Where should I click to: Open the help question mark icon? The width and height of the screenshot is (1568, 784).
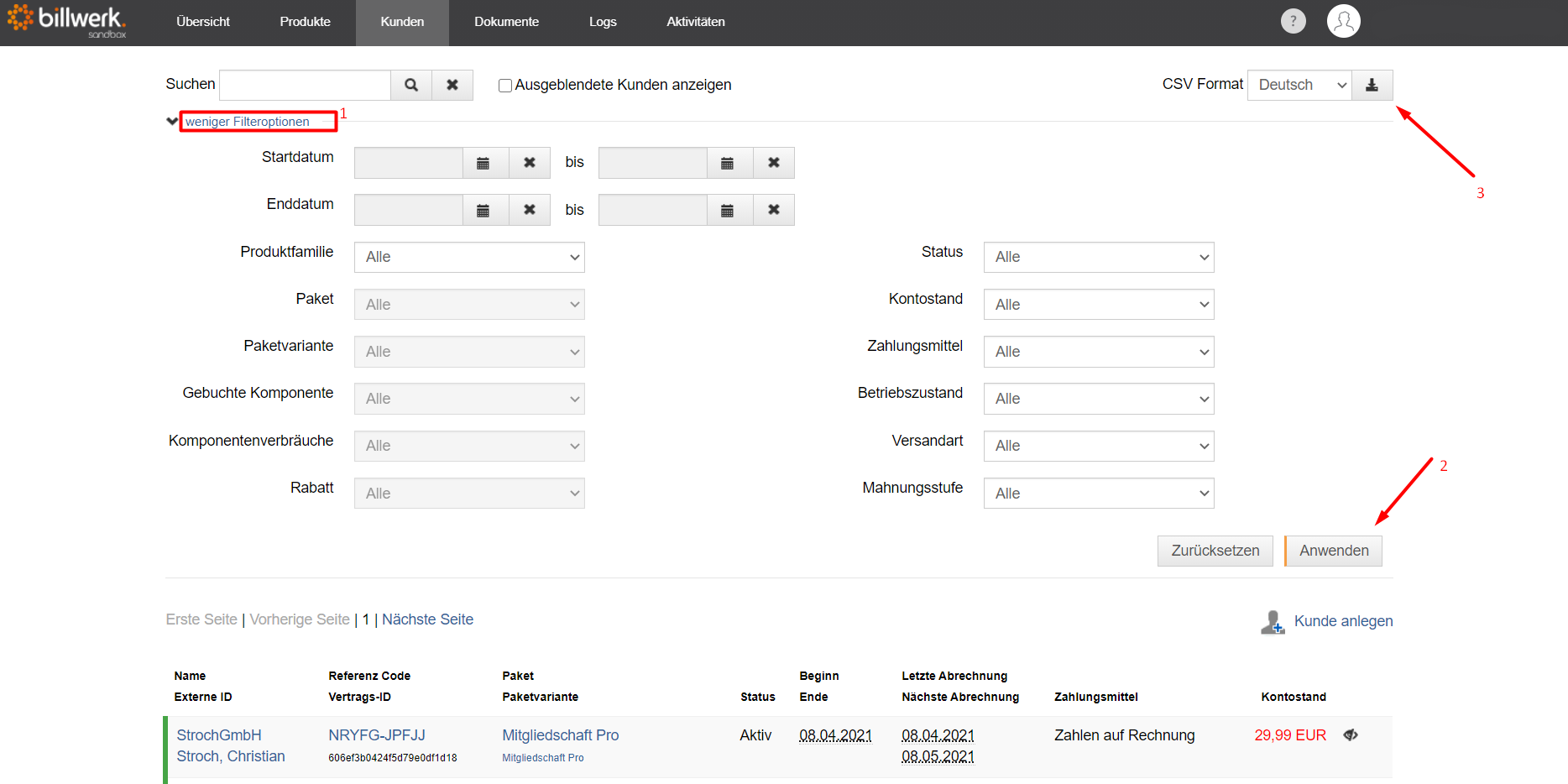pyautogui.click(x=1293, y=21)
